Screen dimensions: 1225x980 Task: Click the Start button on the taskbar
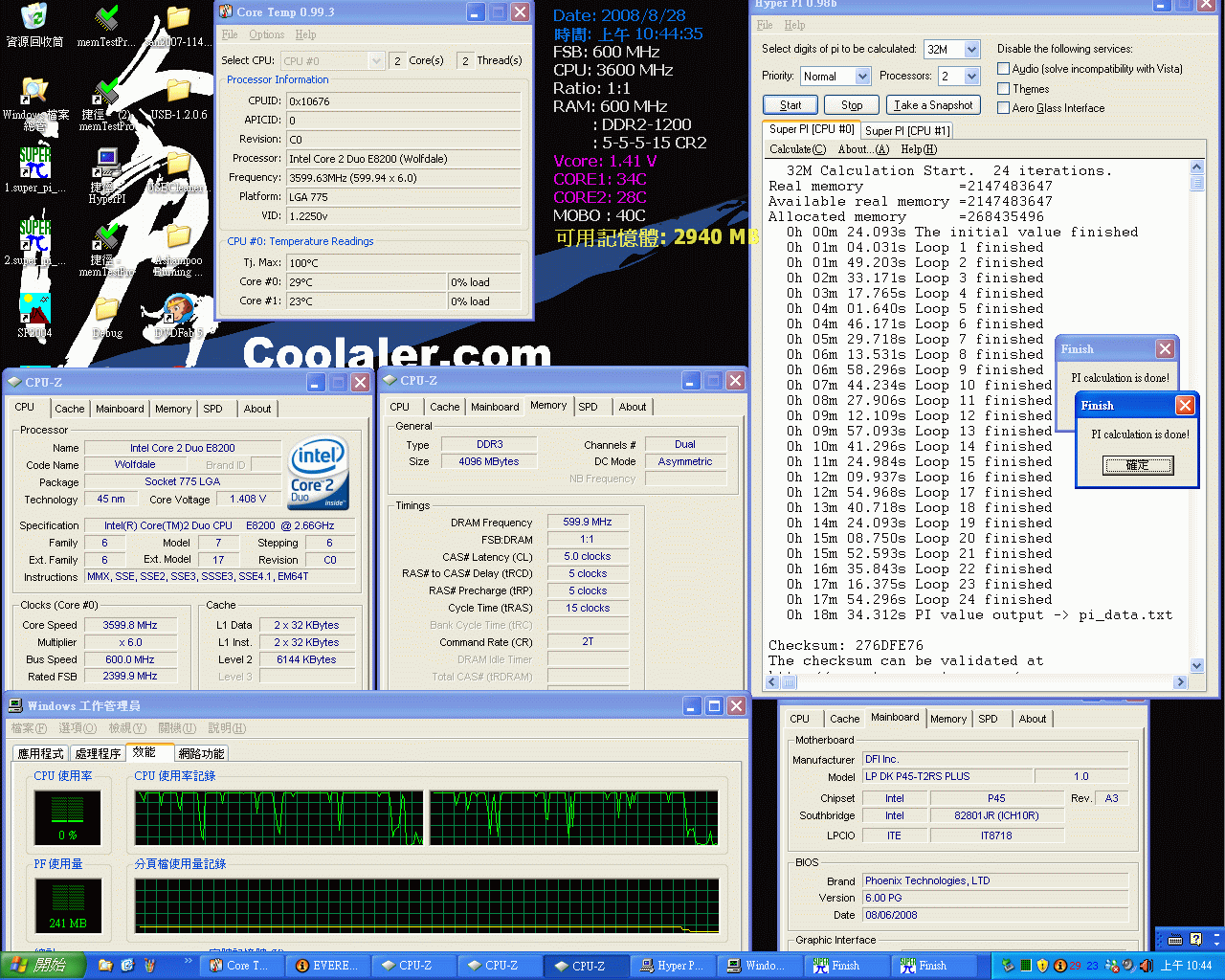pyautogui.click(x=43, y=966)
